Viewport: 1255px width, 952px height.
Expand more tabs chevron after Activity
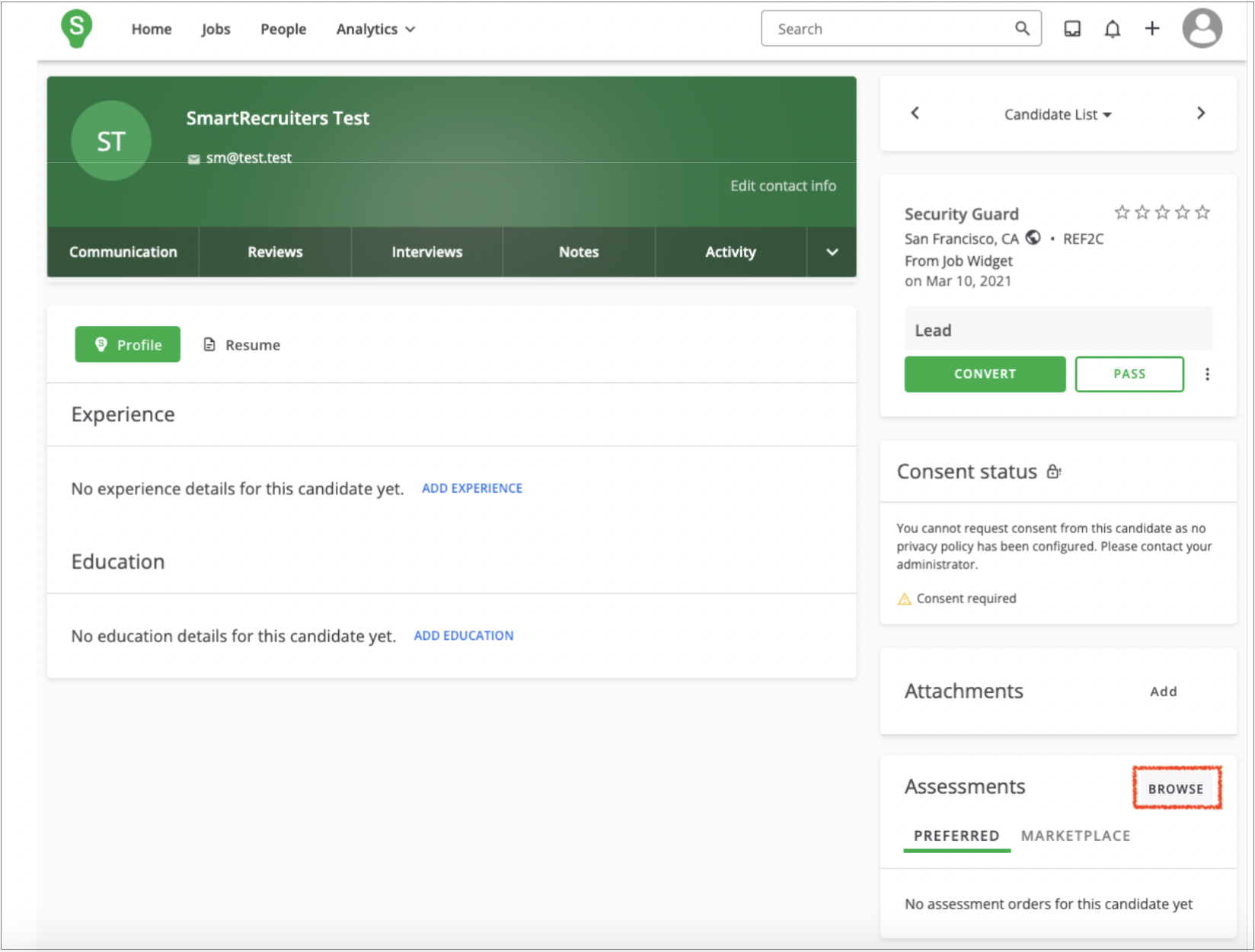(x=832, y=252)
